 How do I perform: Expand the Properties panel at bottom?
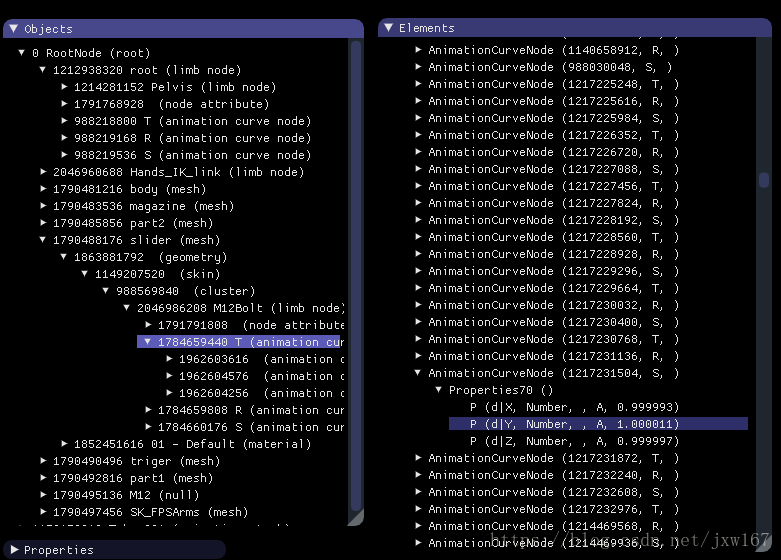(x=14, y=550)
